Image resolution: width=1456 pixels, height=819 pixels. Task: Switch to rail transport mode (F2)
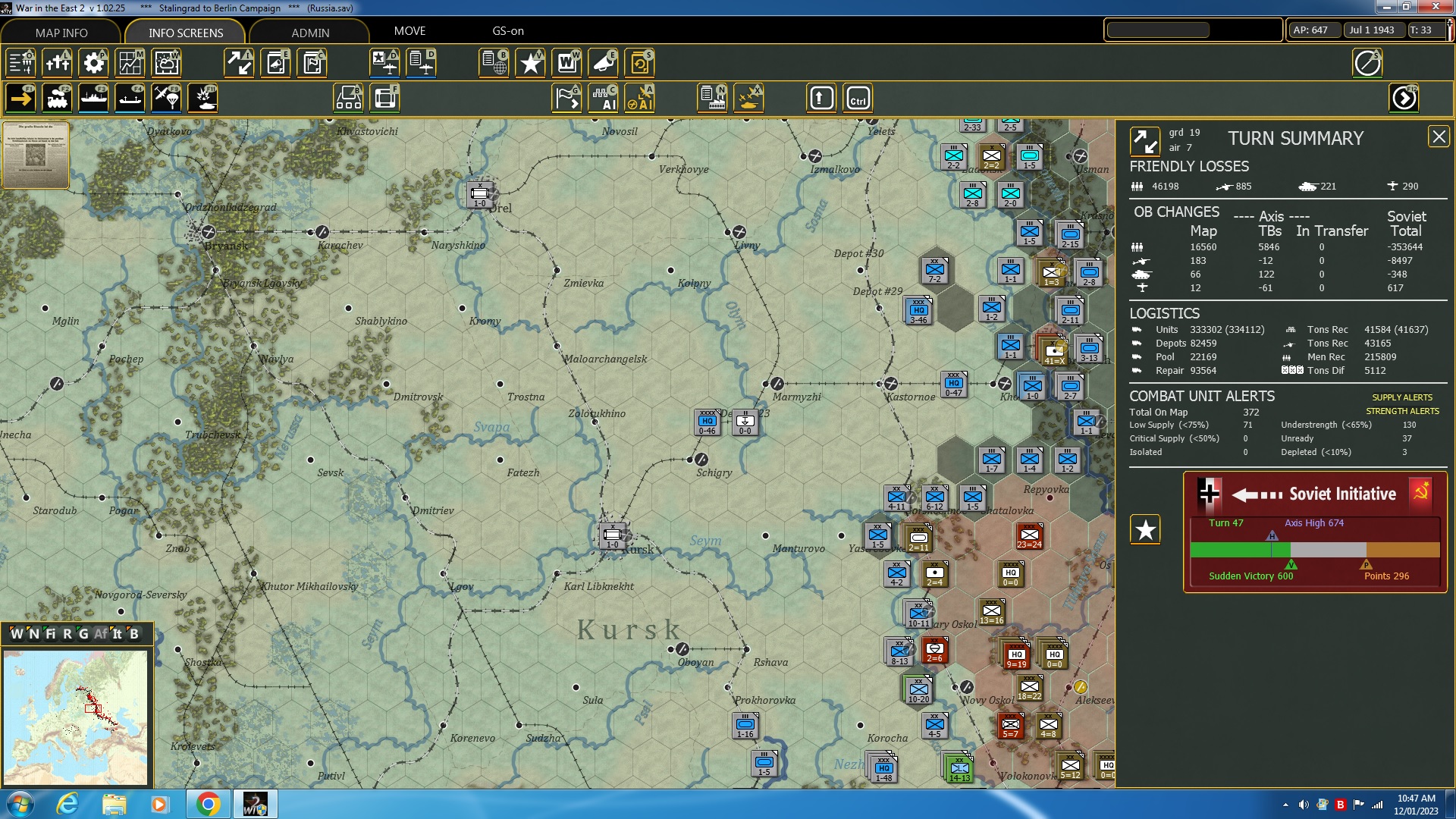[57, 98]
